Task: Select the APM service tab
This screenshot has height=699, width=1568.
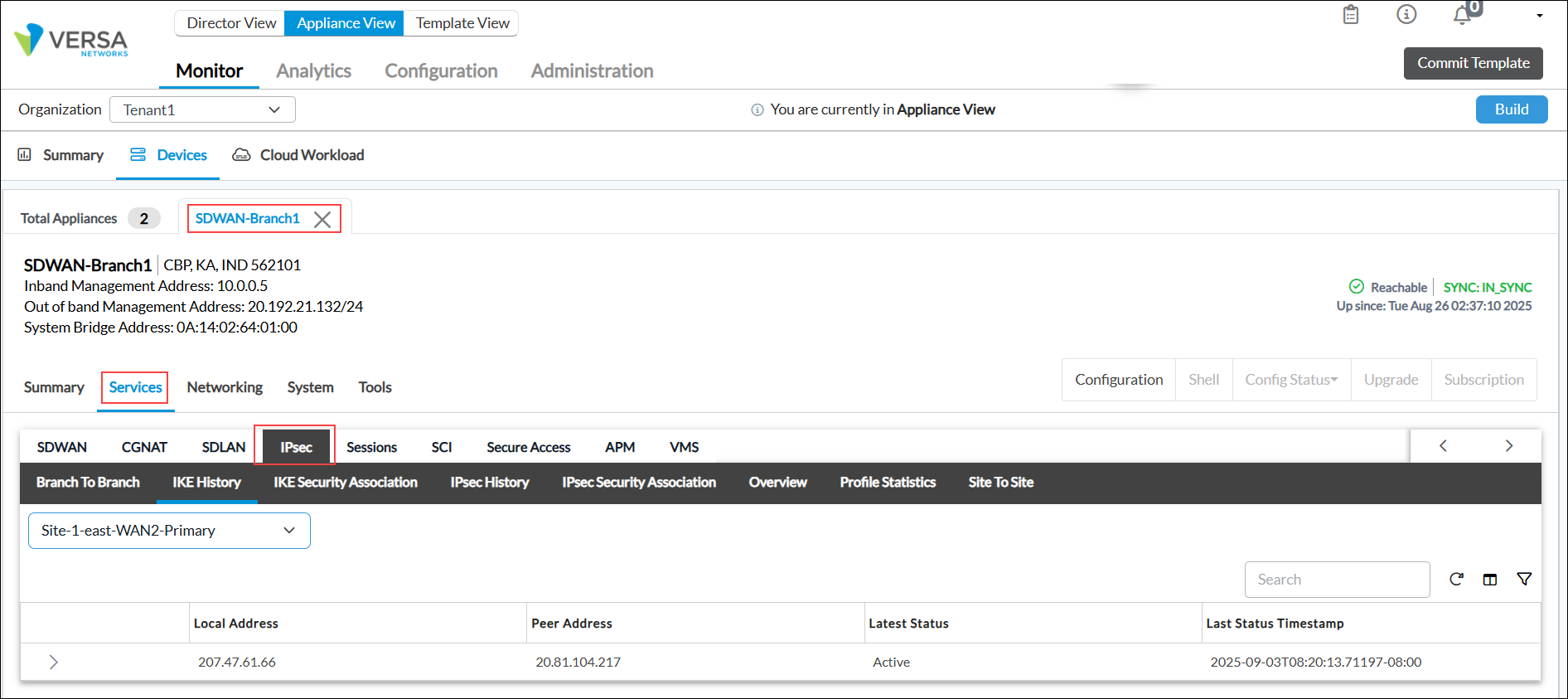Action: [620, 447]
